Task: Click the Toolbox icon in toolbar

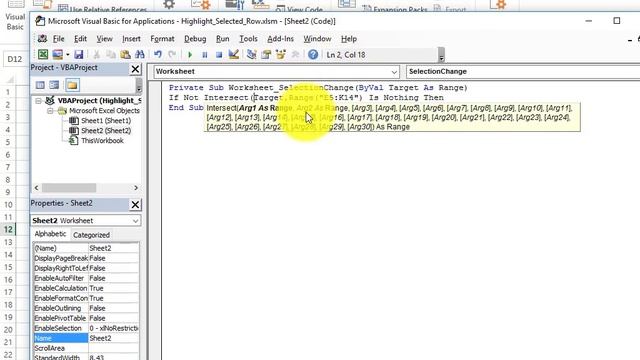Action: [296, 54]
